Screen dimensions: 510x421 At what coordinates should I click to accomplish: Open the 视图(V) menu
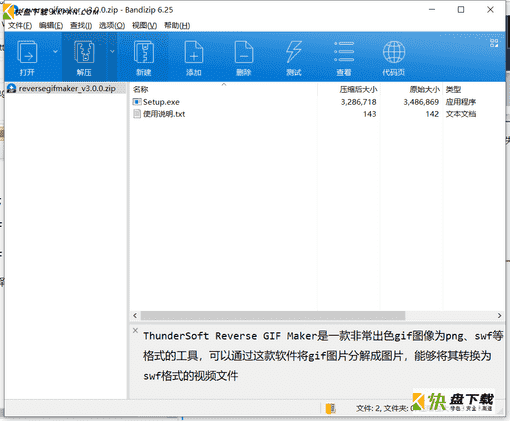pos(144,26)
